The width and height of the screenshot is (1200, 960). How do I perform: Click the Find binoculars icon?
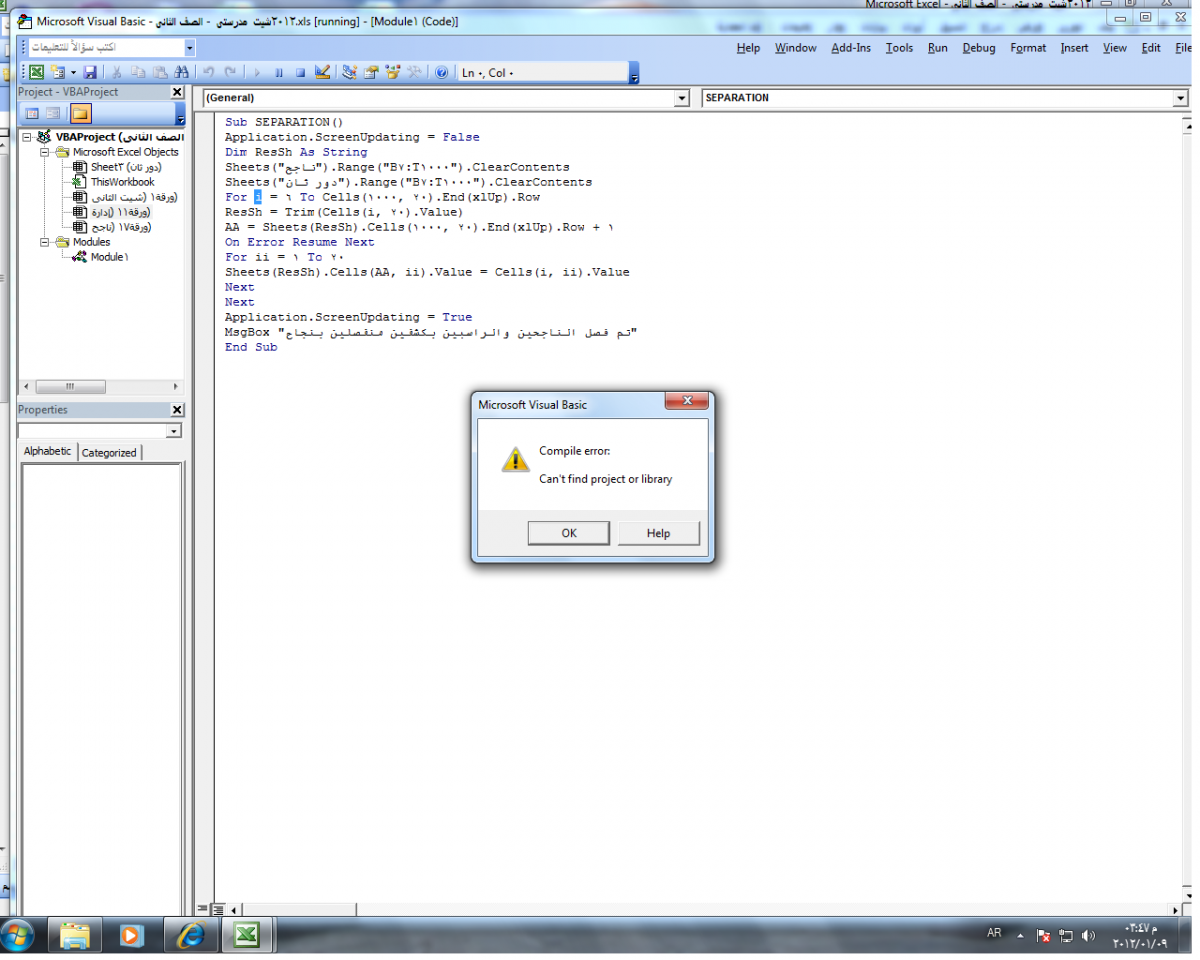[x=182, y=72]
